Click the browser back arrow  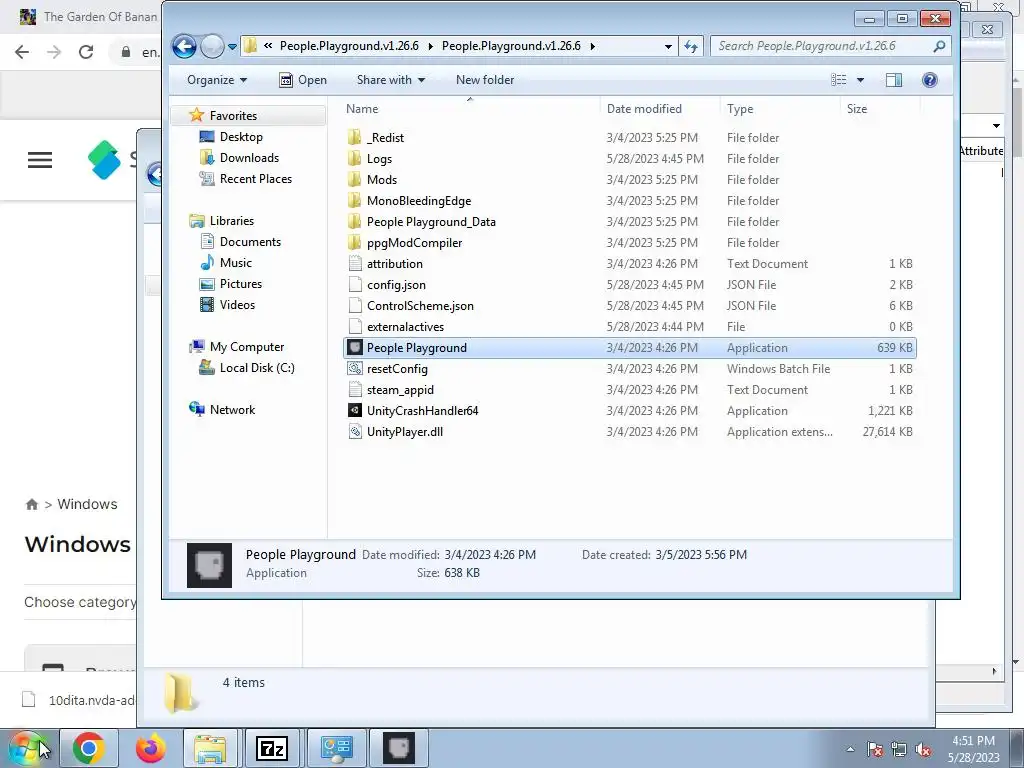click(22, 52)
